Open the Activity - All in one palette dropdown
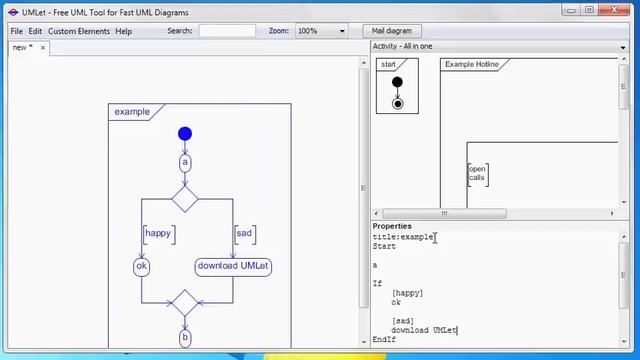 (623, 47)
